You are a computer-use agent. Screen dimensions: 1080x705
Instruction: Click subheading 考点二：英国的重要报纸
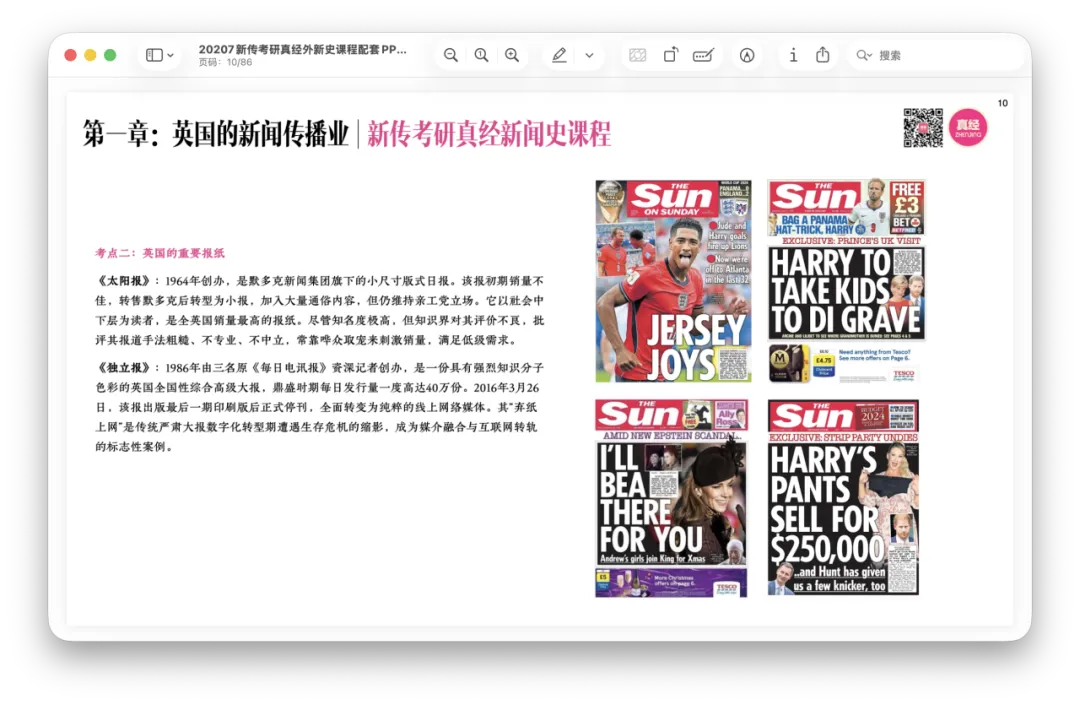(x=160, y=253)
